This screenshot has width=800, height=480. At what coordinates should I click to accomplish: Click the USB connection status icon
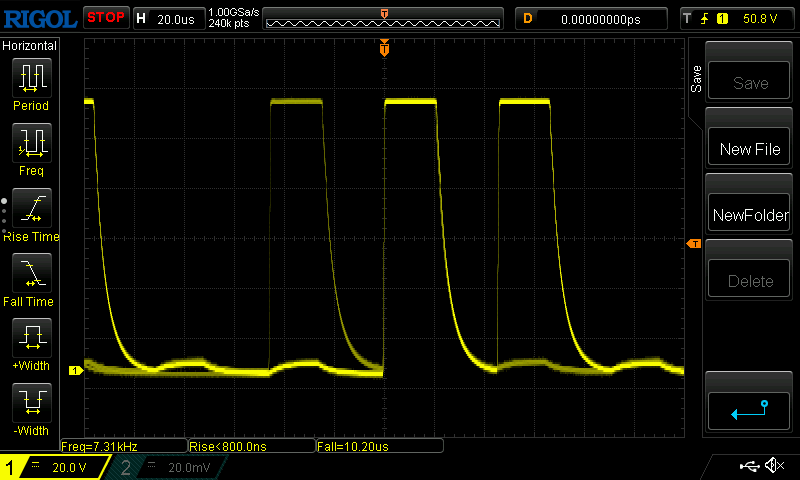pyautogui.click(x=747, y=466)
